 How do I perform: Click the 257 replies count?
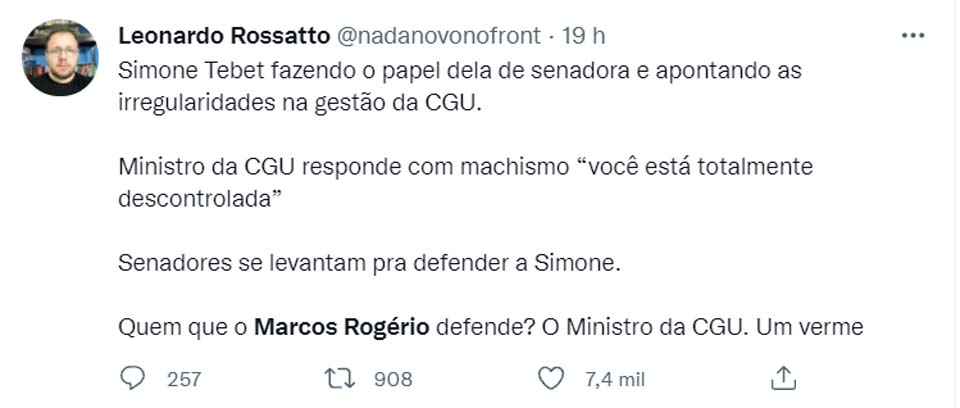185,378
